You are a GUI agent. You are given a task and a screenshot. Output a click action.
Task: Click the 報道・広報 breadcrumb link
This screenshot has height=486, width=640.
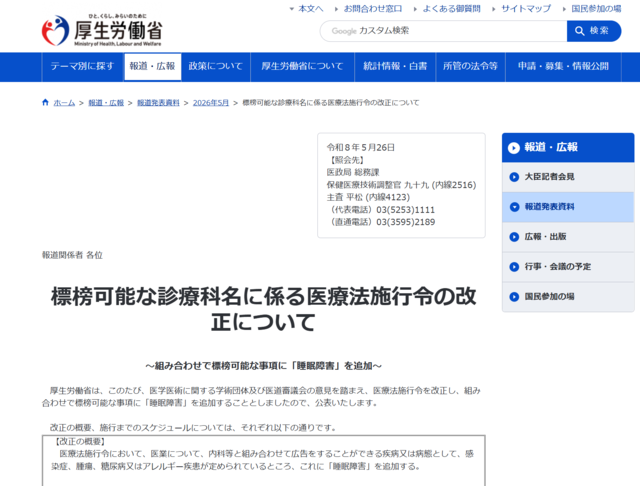(106, 103)
